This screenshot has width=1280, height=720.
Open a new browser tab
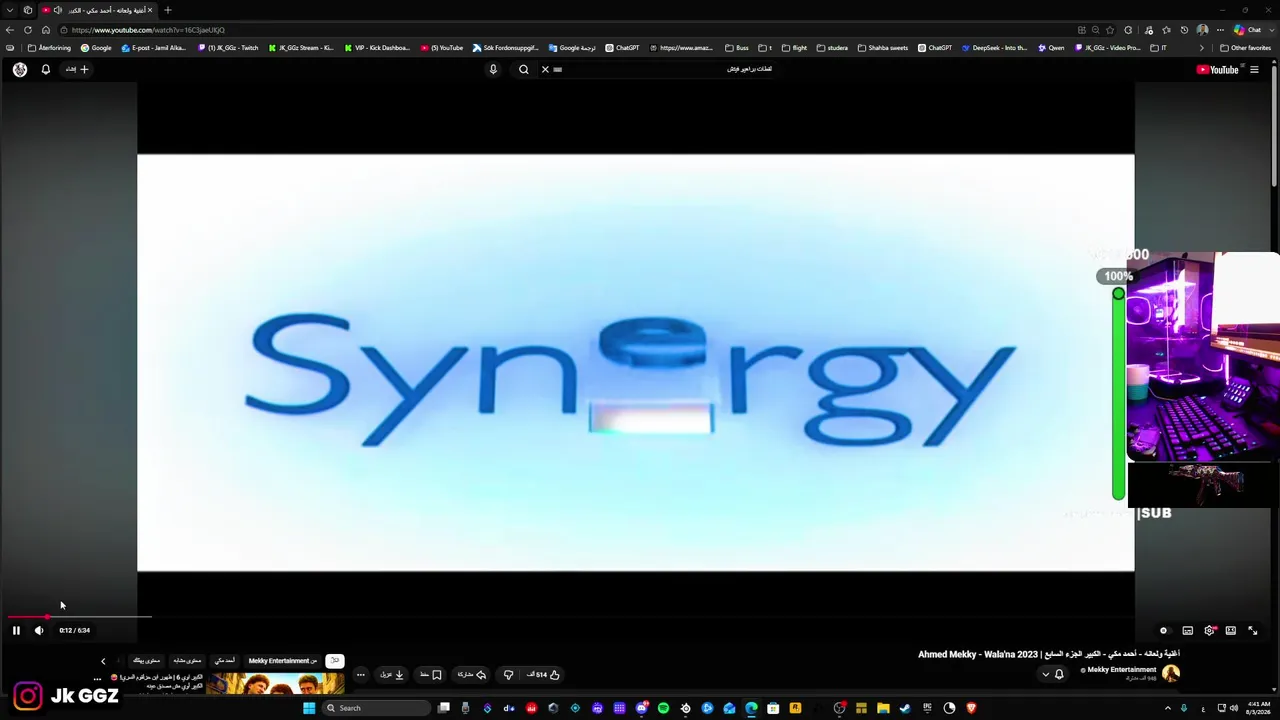click(167, 10)
